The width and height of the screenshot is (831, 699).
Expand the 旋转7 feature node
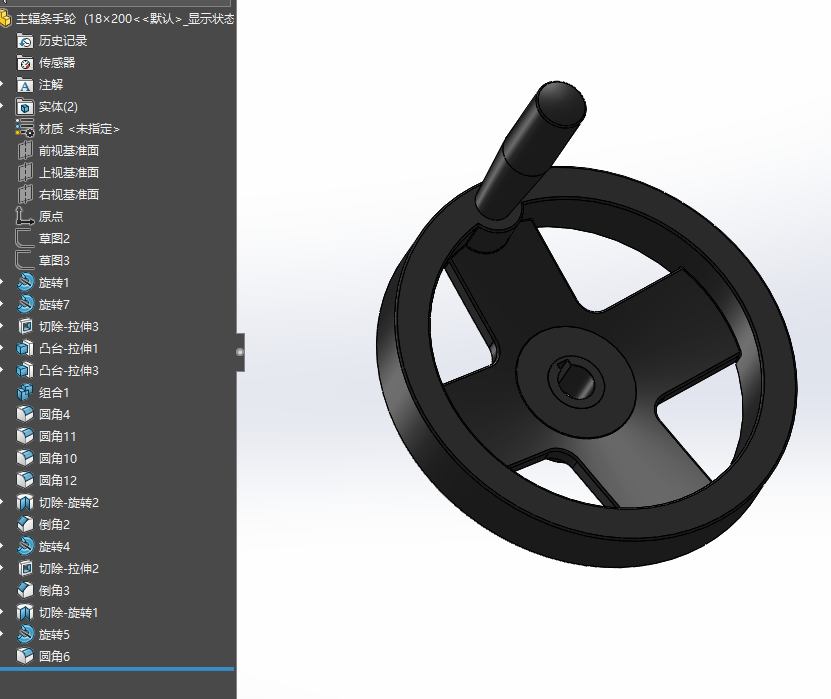click(2, 305)
